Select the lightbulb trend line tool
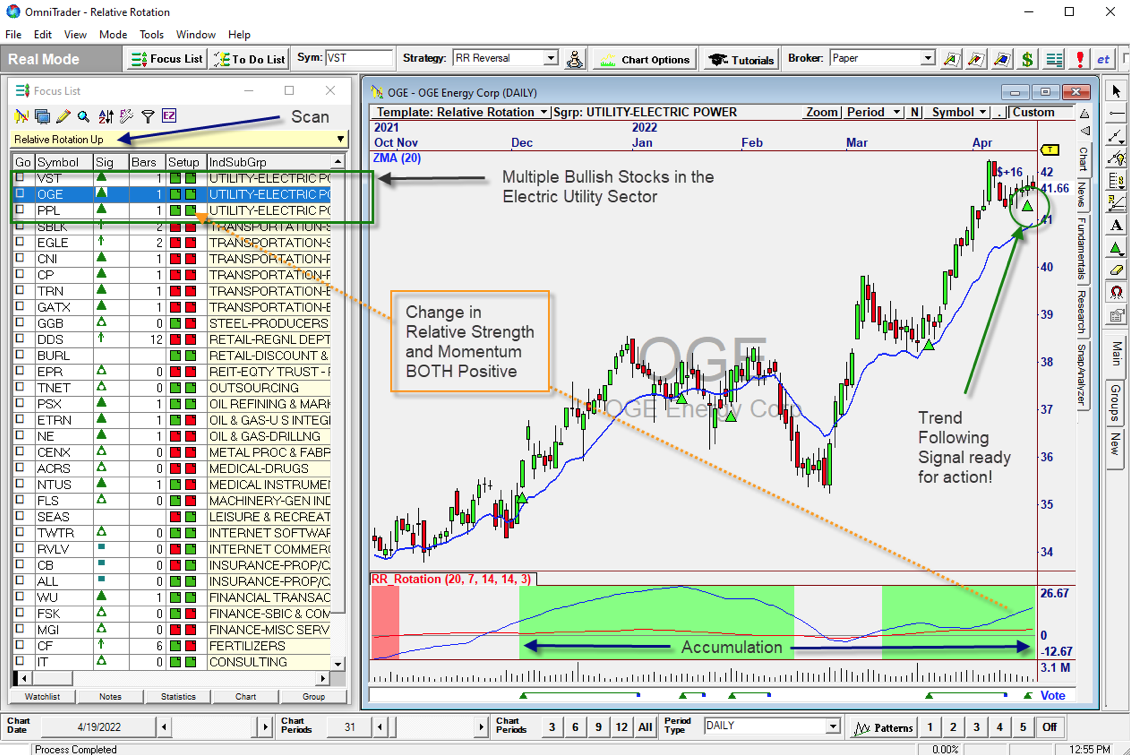 pos(1116,158)
